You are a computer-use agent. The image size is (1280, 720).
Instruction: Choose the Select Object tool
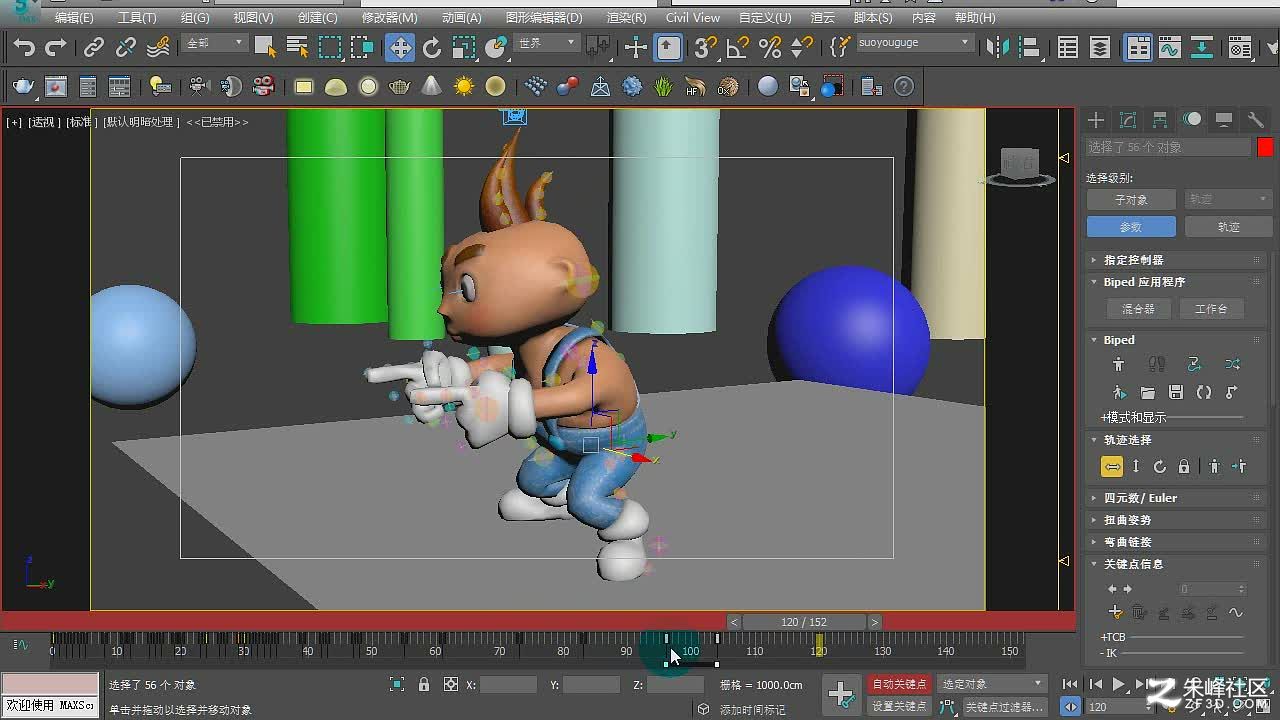click(265, 47)
